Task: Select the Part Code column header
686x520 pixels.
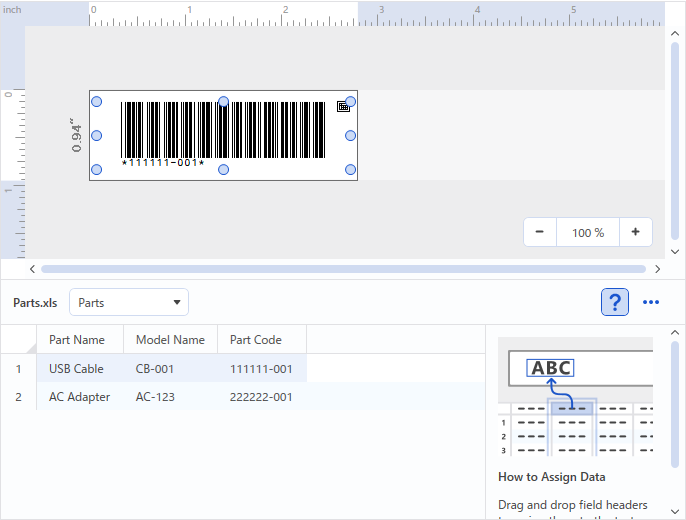Action: click(x=256, y=340)
